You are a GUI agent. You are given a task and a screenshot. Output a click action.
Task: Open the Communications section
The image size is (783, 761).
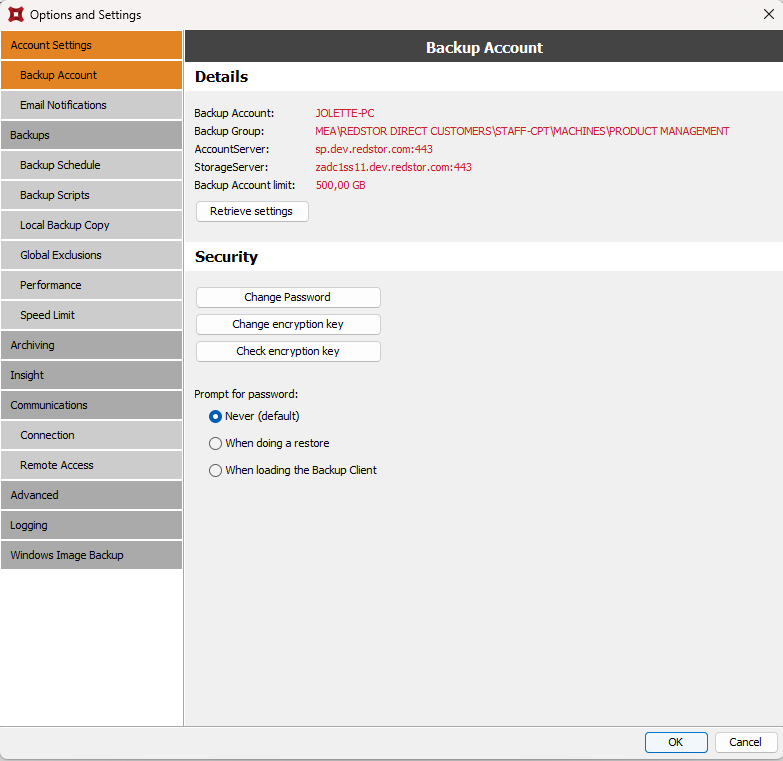[91, 404]
